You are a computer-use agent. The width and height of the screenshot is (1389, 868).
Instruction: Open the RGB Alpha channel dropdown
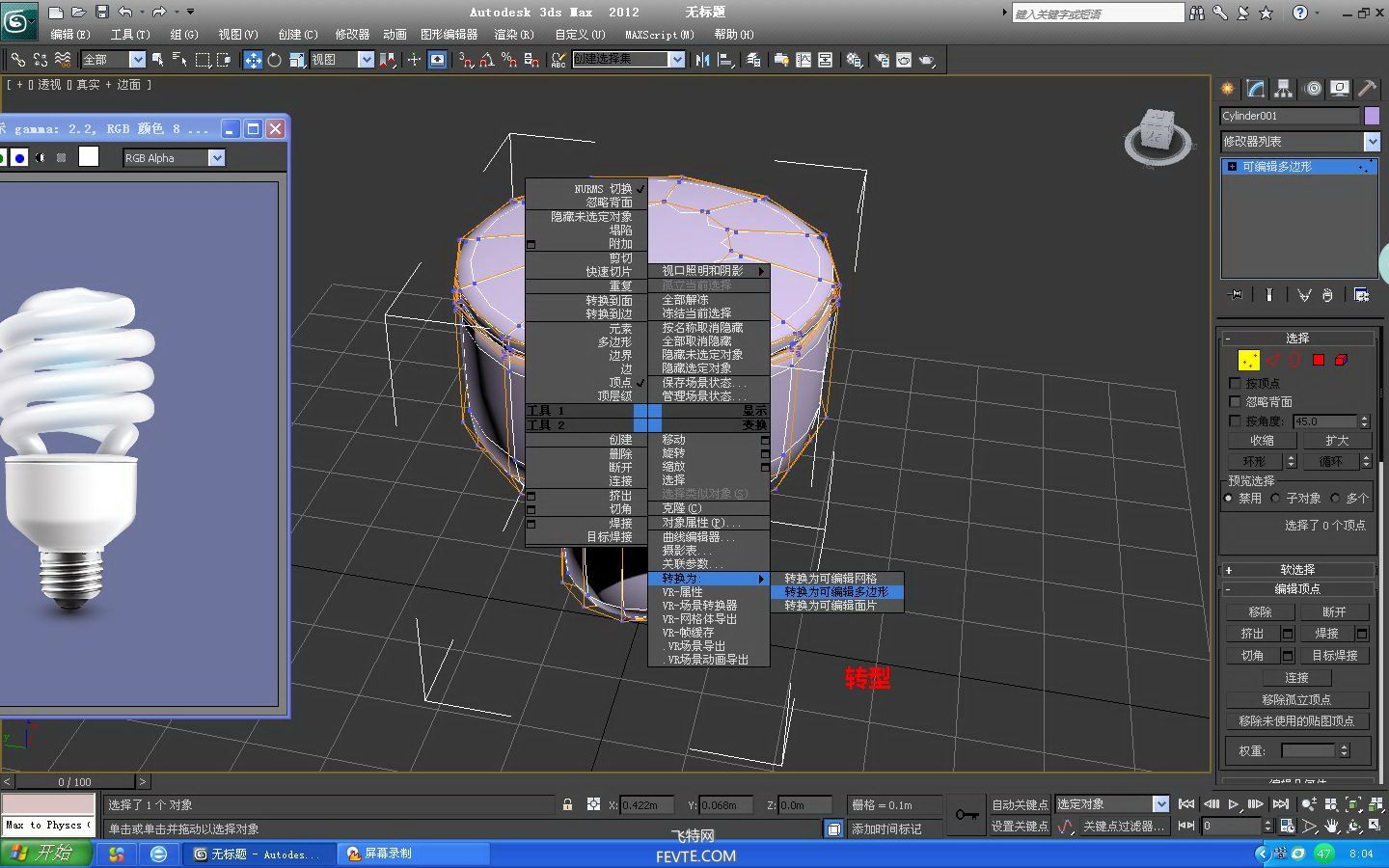[216, 158]
